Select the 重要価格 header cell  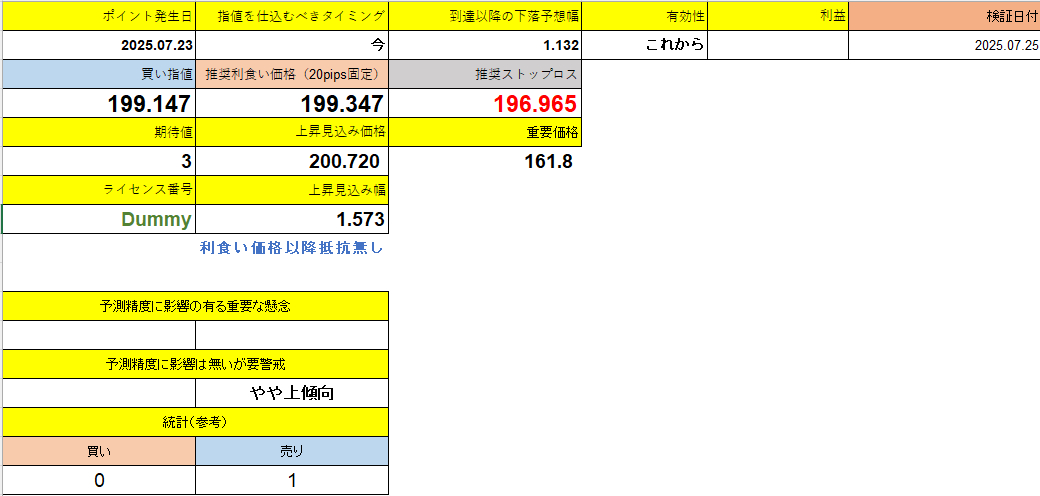pos(485,132)
